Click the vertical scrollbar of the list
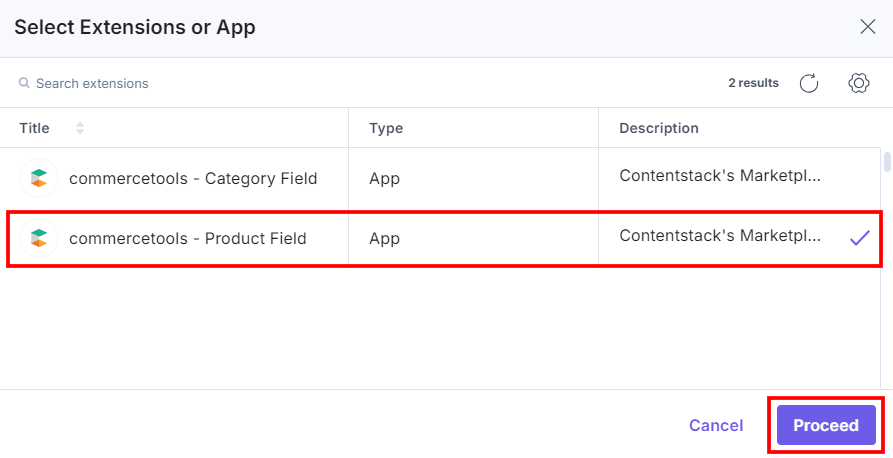This screenshot has width=893, height=458. [x=886, y=162]
